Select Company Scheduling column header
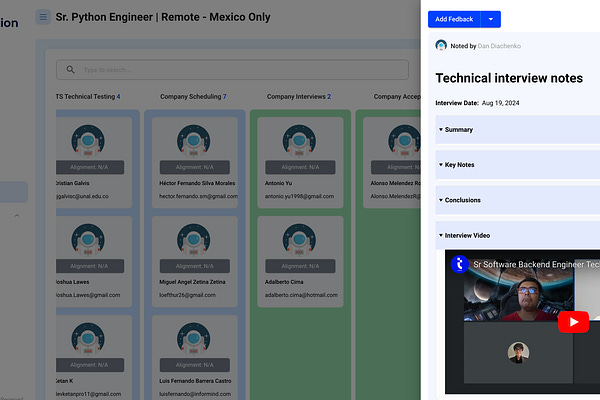This screenshot has height=400, width=600. coord(193,96)
